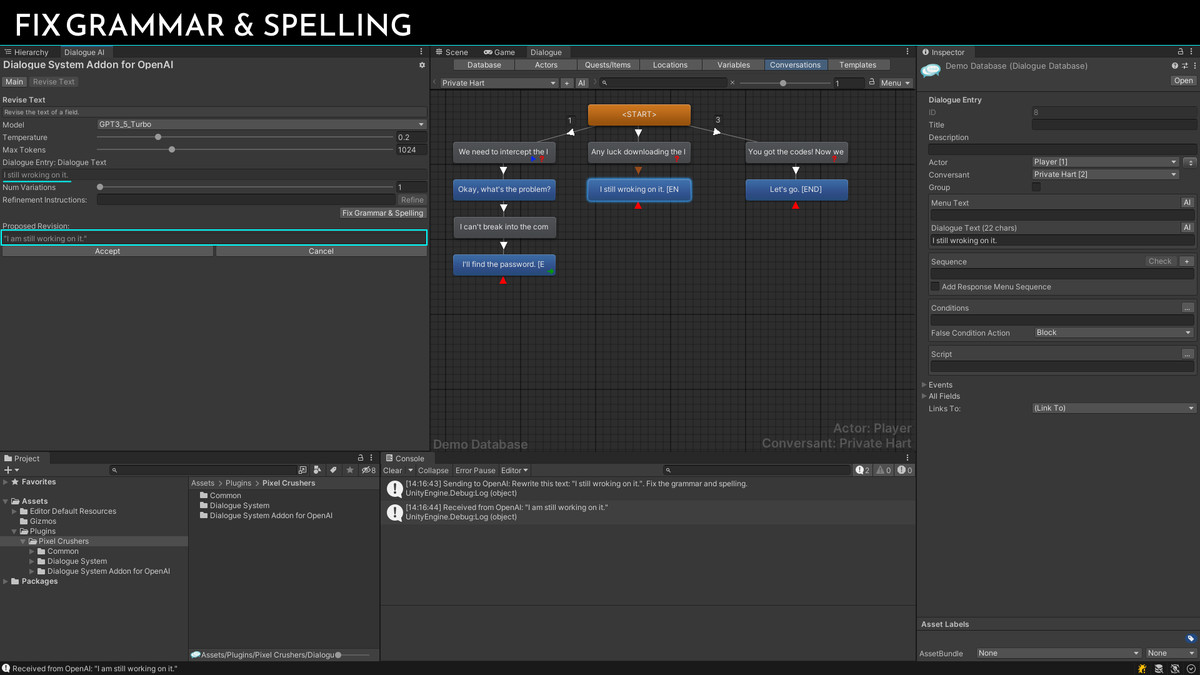Click the Demo Database asset icon

[931, 70]
